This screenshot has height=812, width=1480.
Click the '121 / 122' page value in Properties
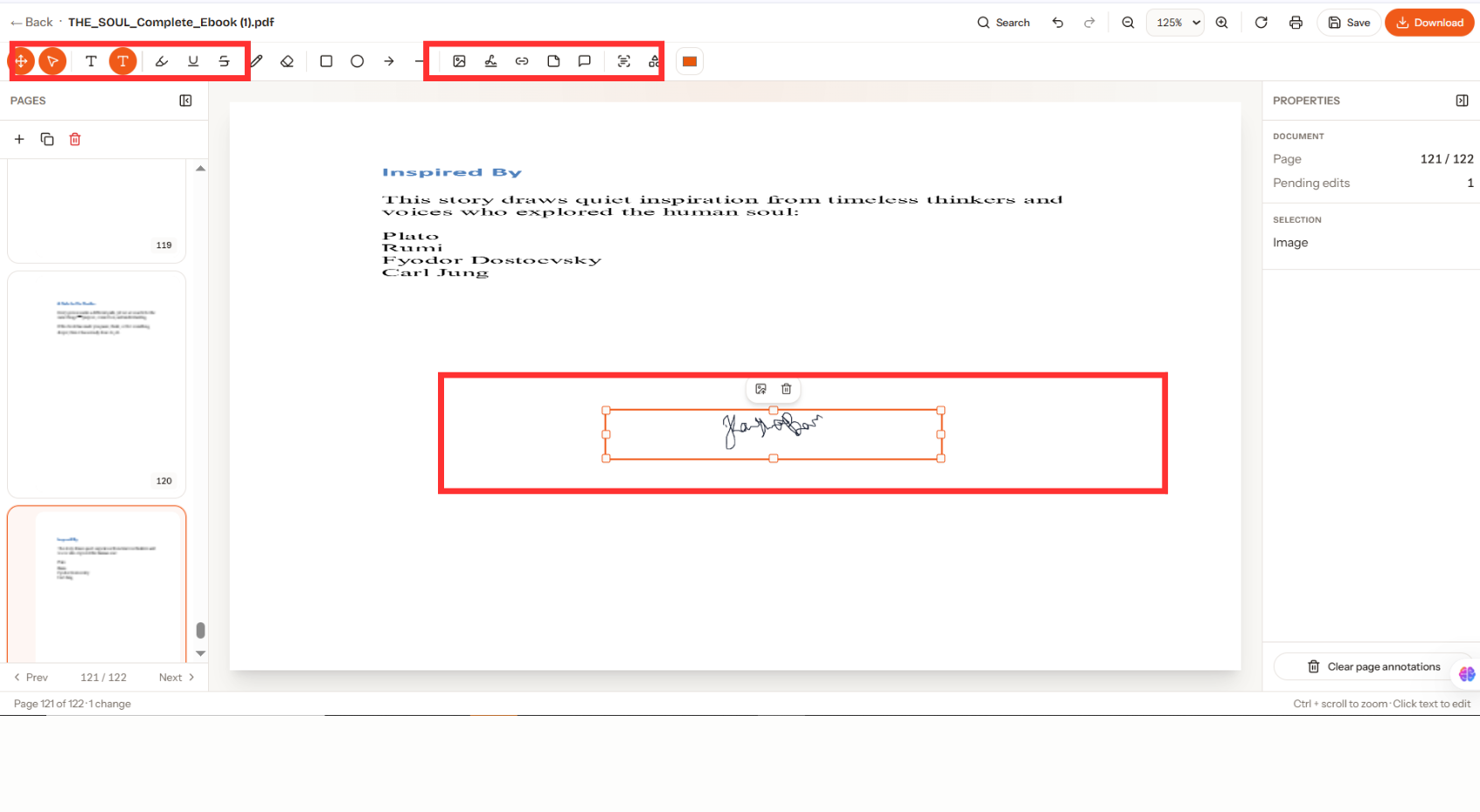point(1447,159)
